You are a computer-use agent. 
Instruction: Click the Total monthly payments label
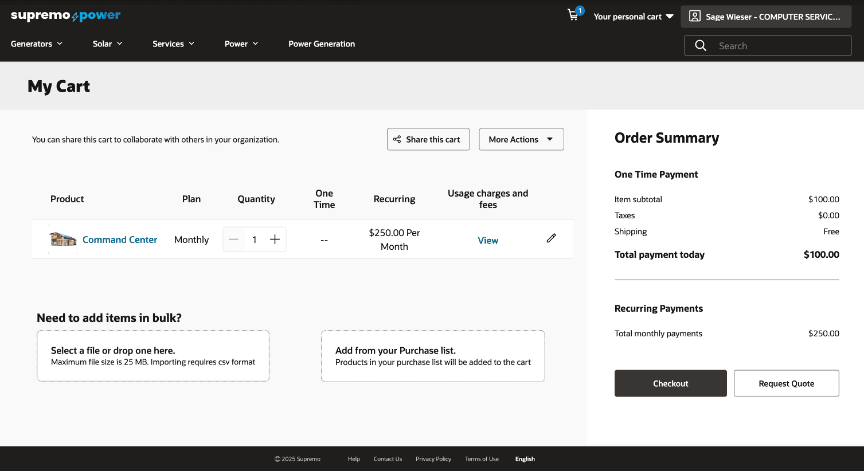pos(658,333)
